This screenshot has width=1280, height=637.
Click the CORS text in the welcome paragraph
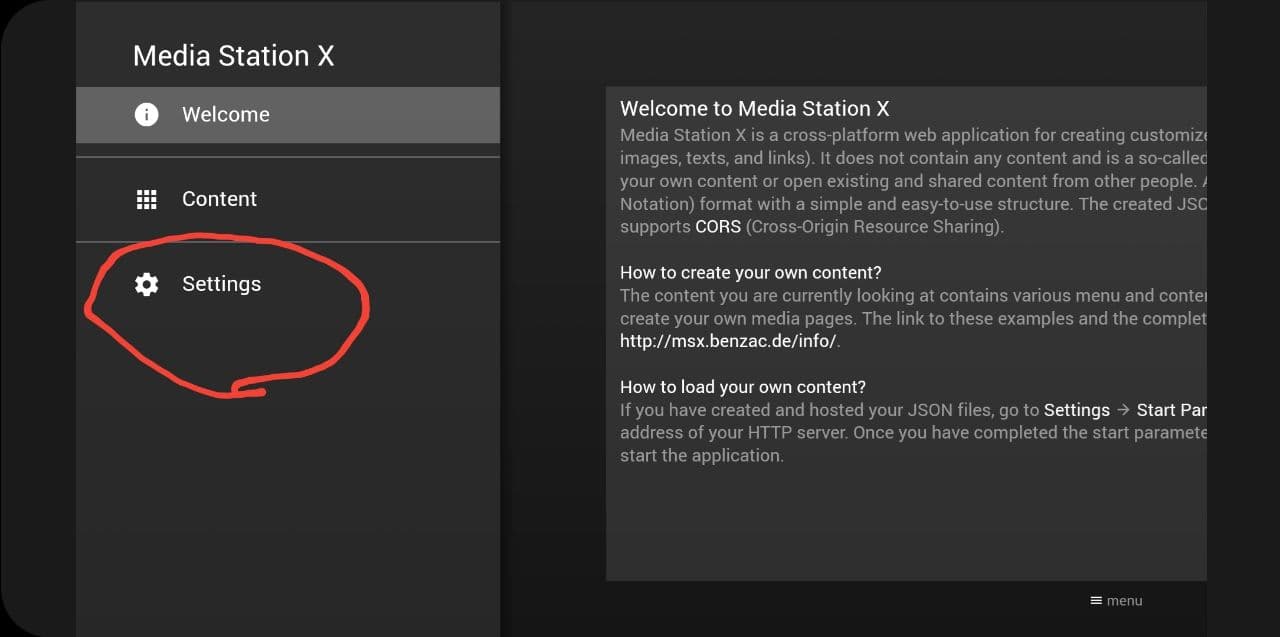click(716, 227)
